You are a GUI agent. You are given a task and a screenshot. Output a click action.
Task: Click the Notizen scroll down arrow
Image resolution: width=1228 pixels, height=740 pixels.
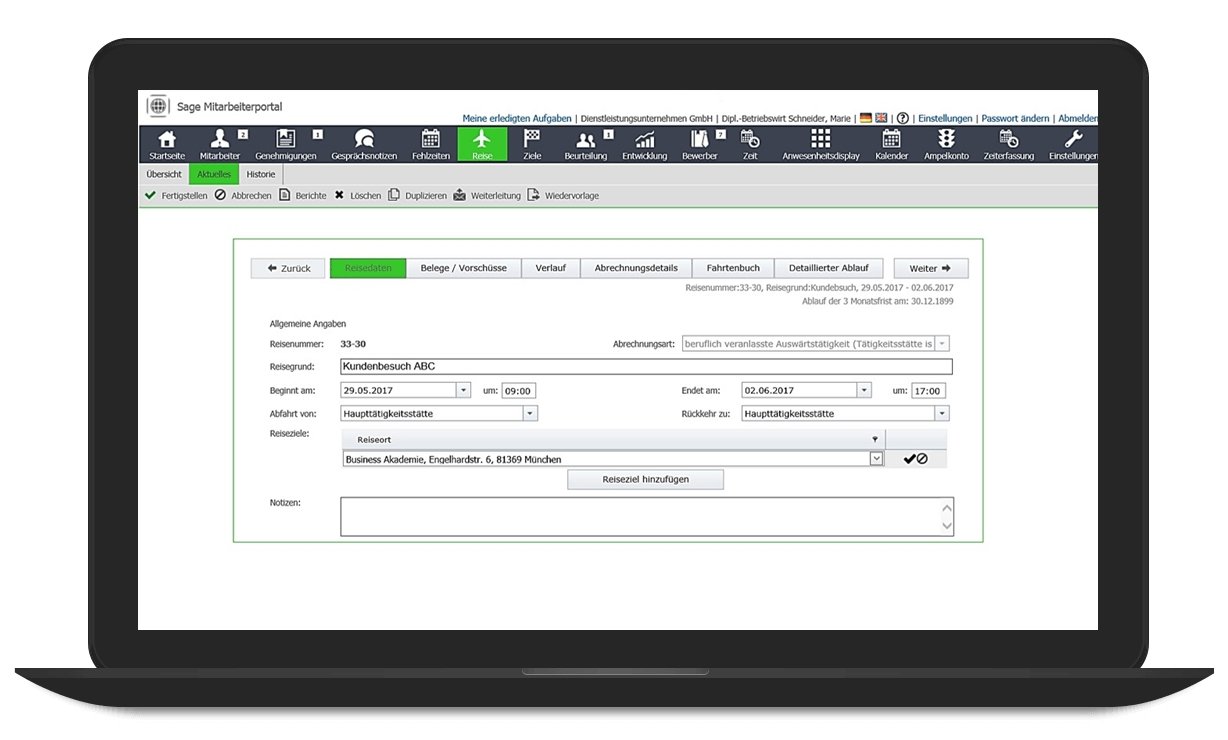tap(946, 527)
